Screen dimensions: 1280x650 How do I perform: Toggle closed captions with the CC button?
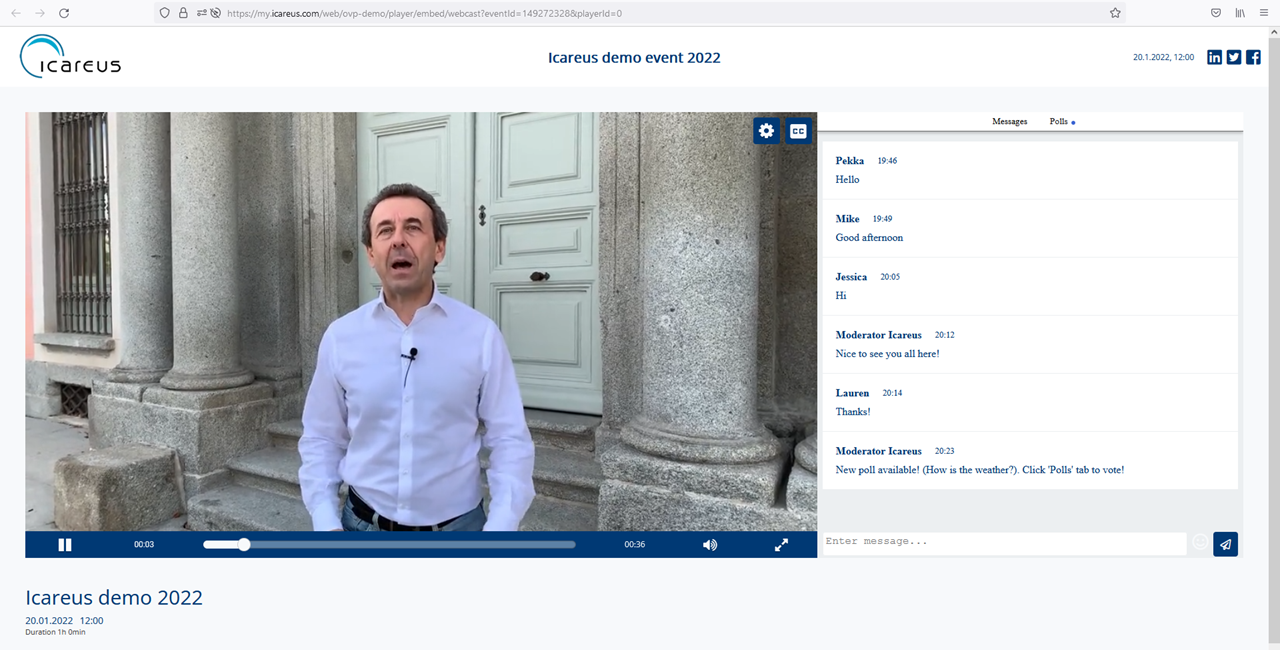point(798,131)
